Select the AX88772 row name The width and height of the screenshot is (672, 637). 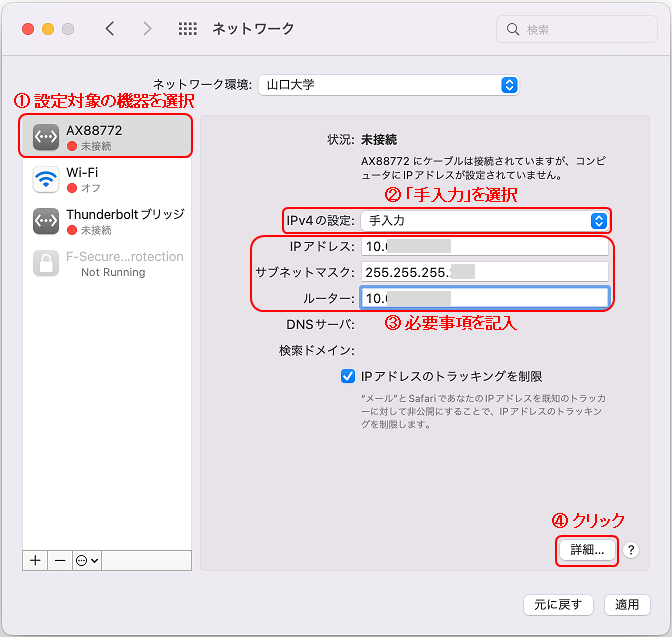coord(94,130)
